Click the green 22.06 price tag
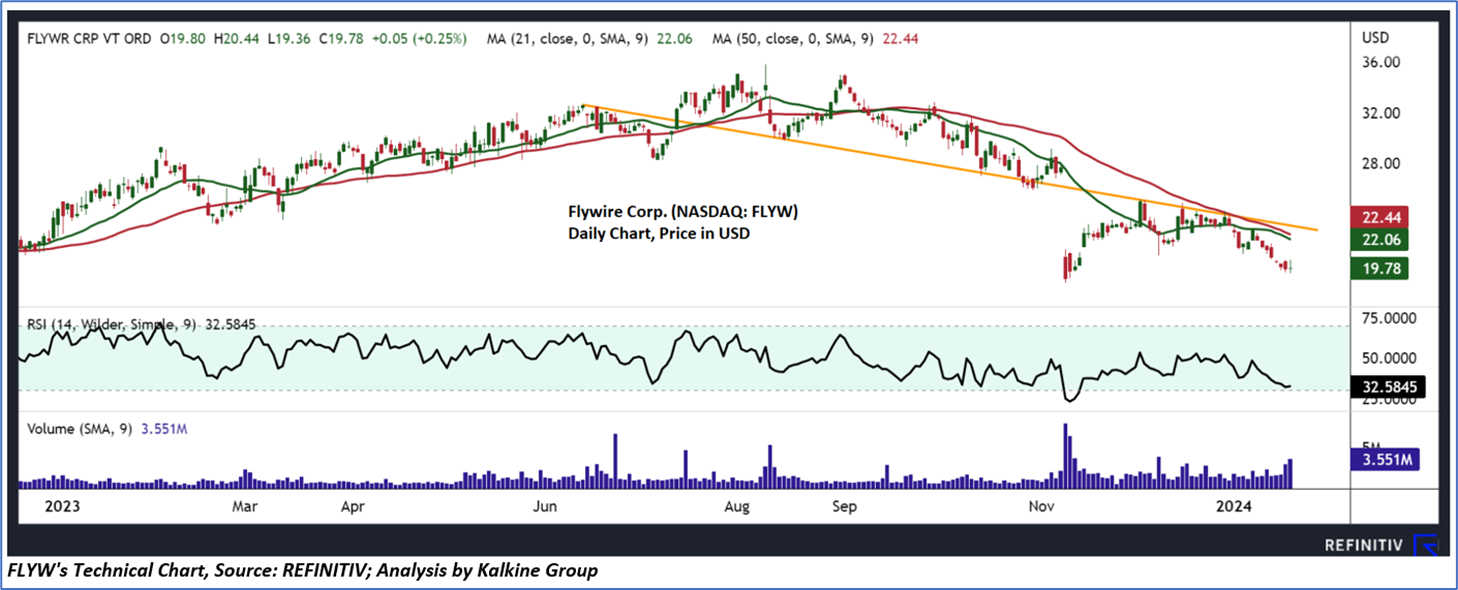This screenshot has width=1458, height=590. coord(1380,240)
